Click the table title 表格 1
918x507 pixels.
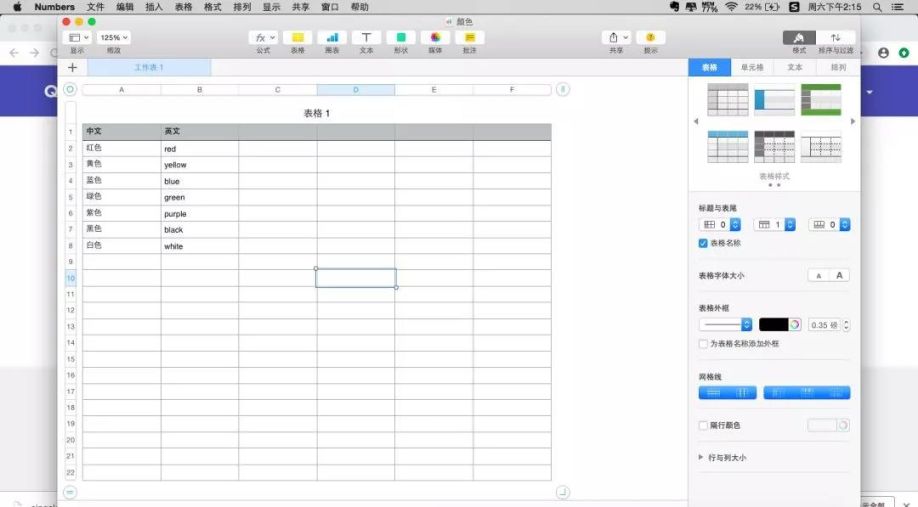[x=317, y=113]
